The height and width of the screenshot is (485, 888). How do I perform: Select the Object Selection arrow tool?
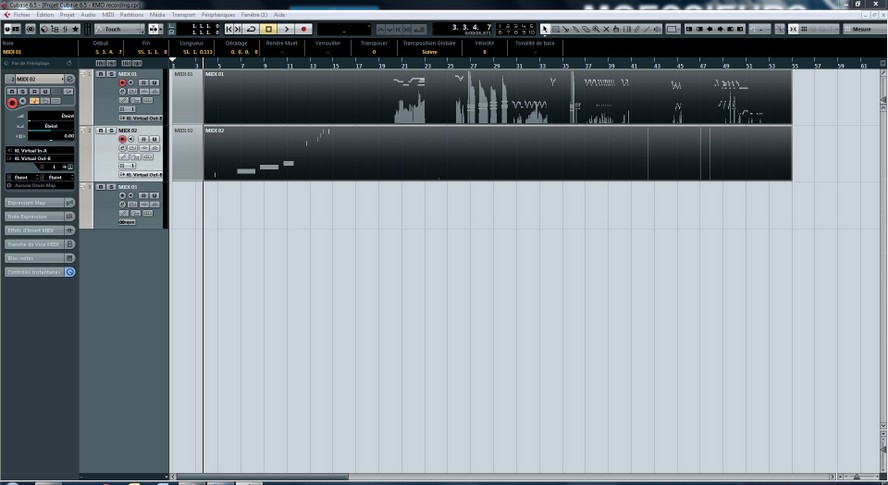click(545, 30)
